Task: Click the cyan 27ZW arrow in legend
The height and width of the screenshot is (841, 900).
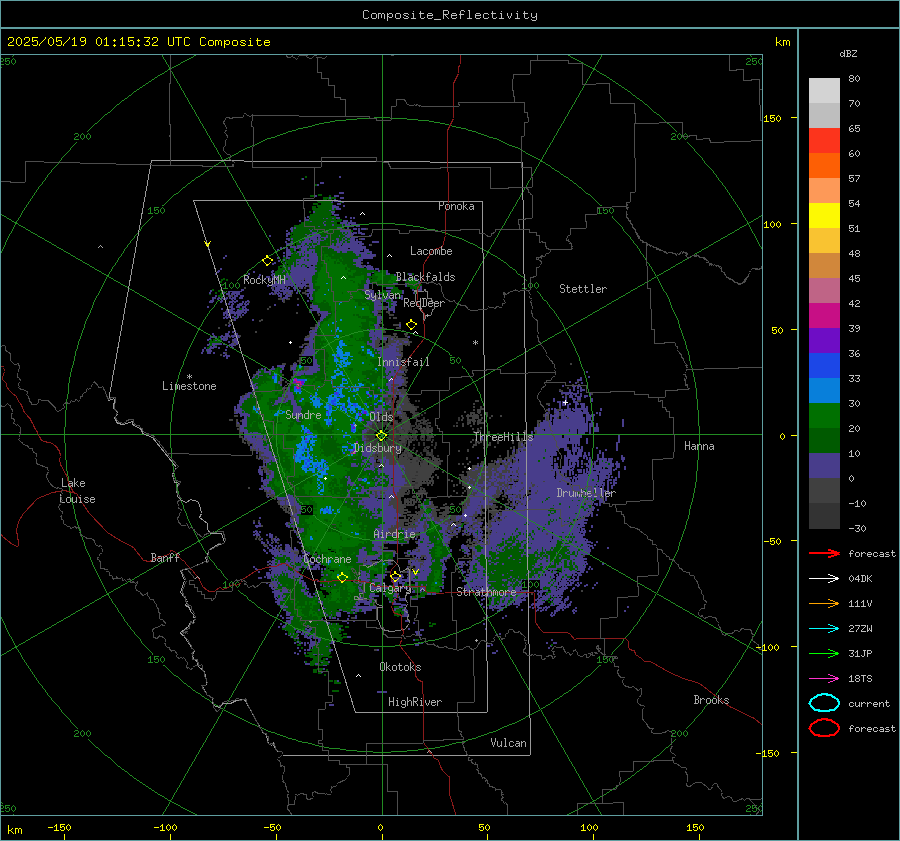Action: pos(824,629)
